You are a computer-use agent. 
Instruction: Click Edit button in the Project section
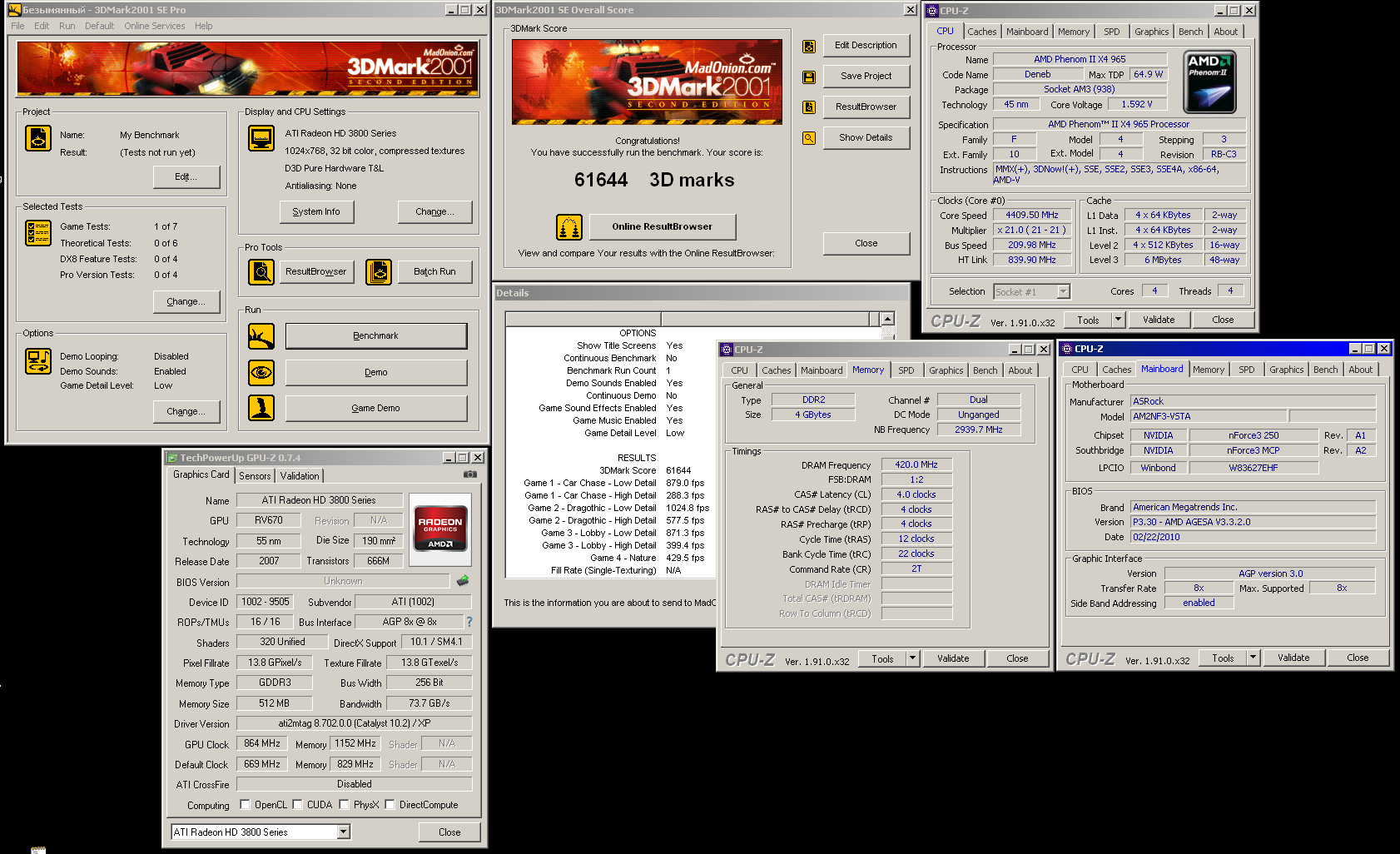coord(186,177)
